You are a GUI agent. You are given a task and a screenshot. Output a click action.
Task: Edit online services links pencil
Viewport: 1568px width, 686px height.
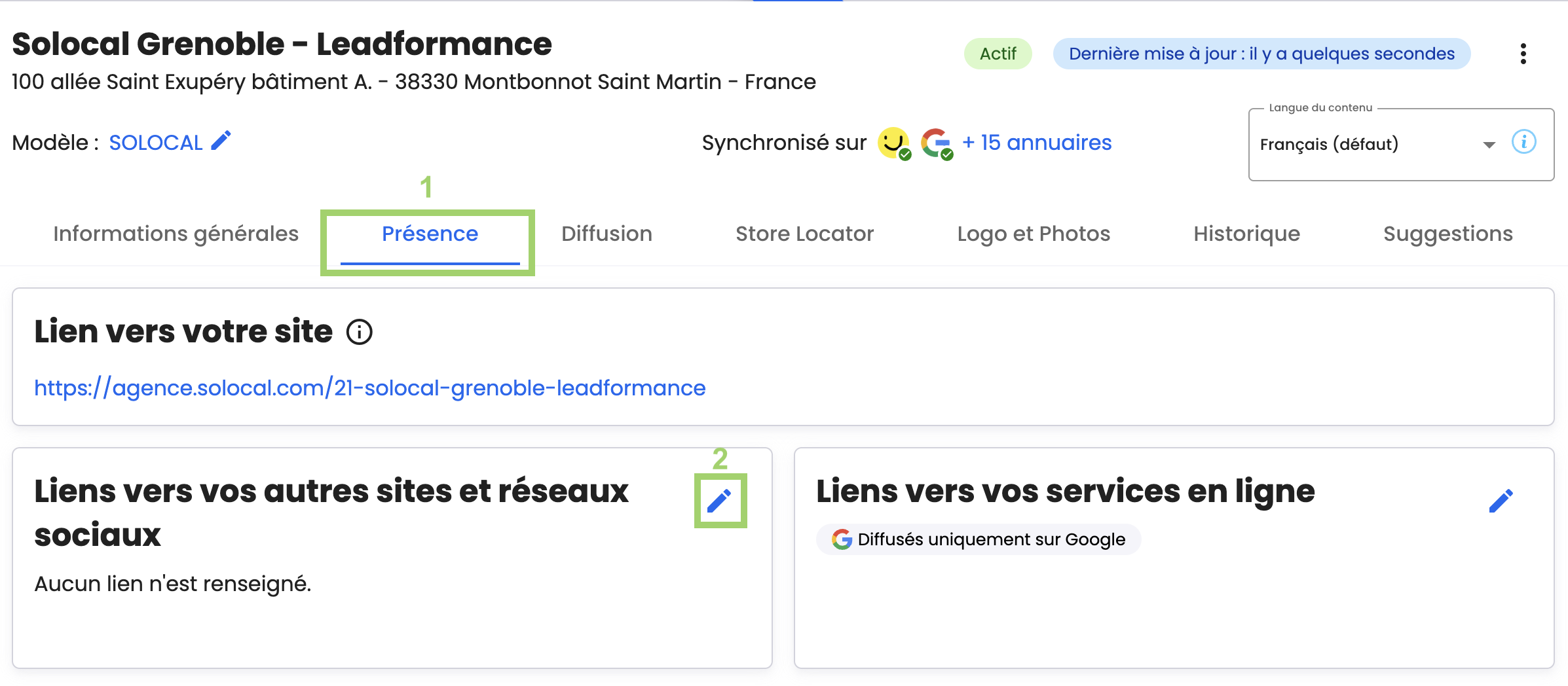(x=1501, y=501)
